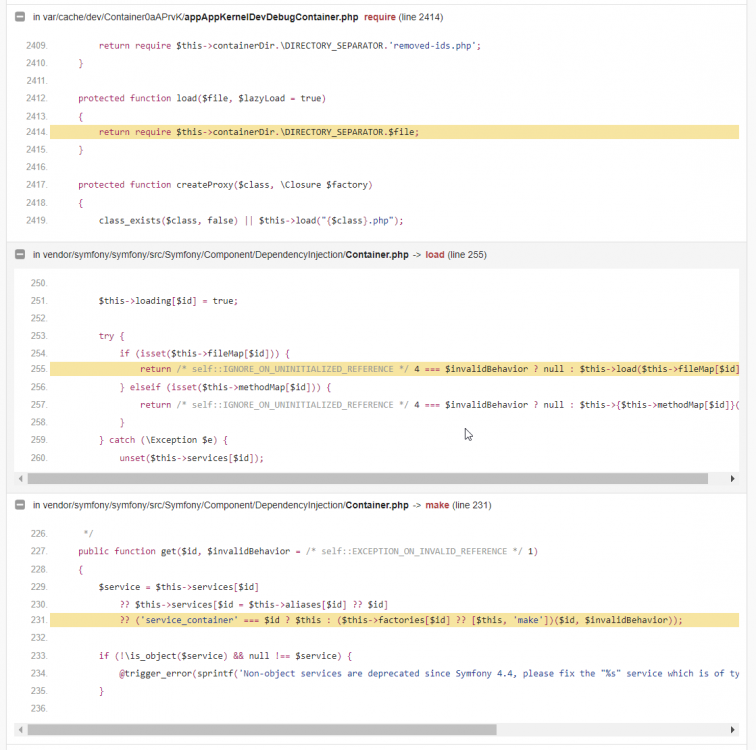Image resolution: width=756 pixels, height=750 pixels.
Task: Collapse the Container.php load trace block
Action: tap(20, 254)
